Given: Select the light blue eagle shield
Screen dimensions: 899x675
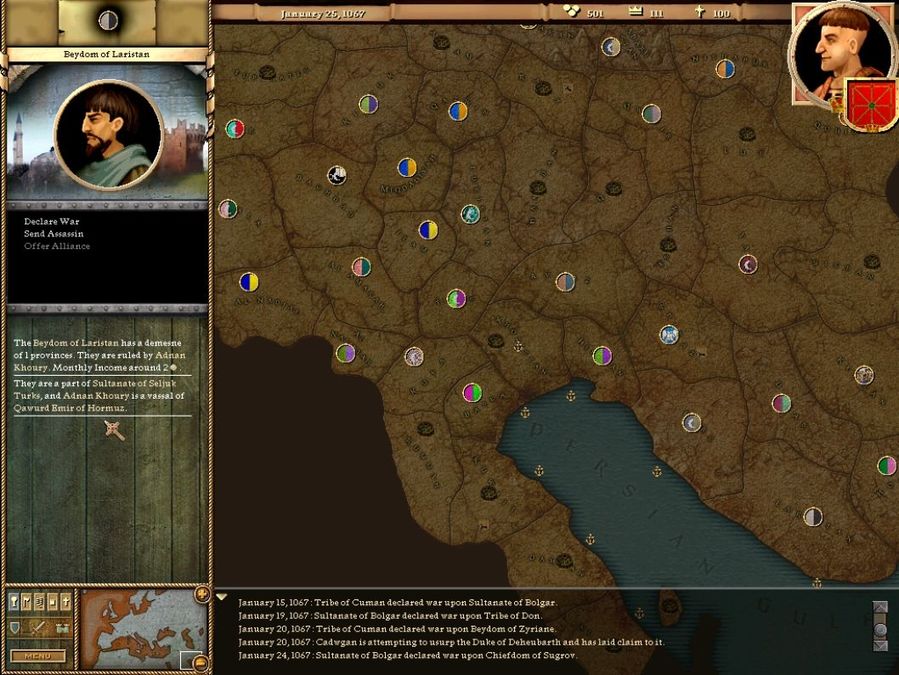Looking at the screenshot, I should point(669,334).
